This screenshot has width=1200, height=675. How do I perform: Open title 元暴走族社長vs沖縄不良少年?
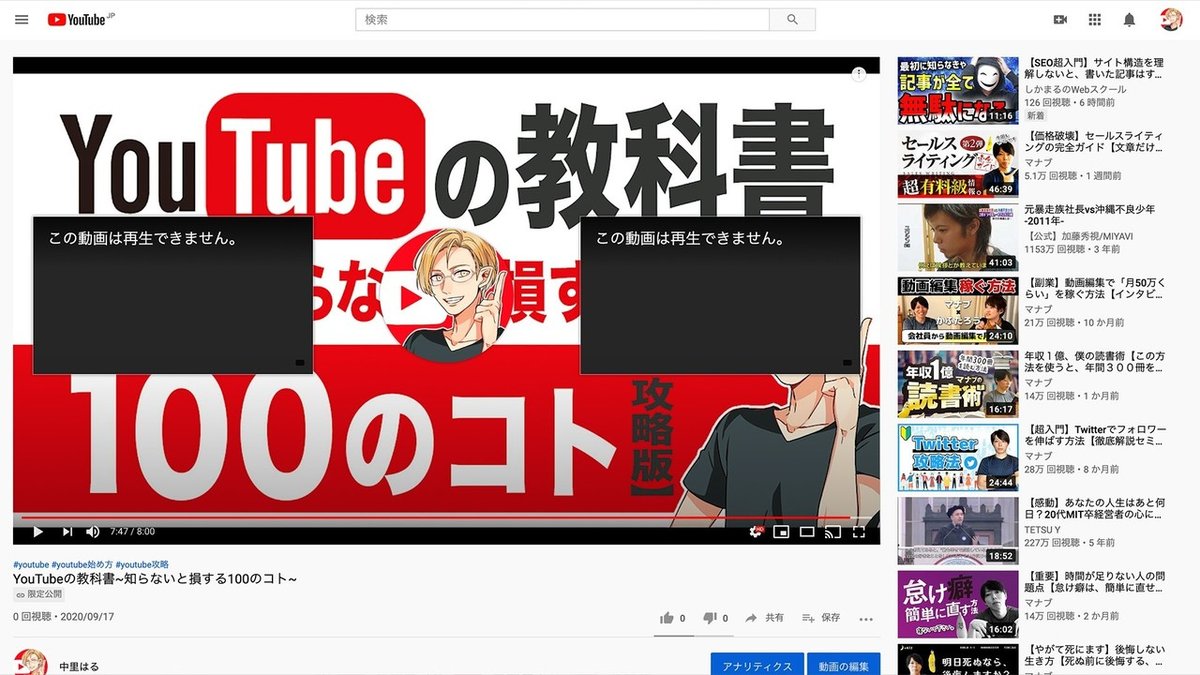[1091, 216]
